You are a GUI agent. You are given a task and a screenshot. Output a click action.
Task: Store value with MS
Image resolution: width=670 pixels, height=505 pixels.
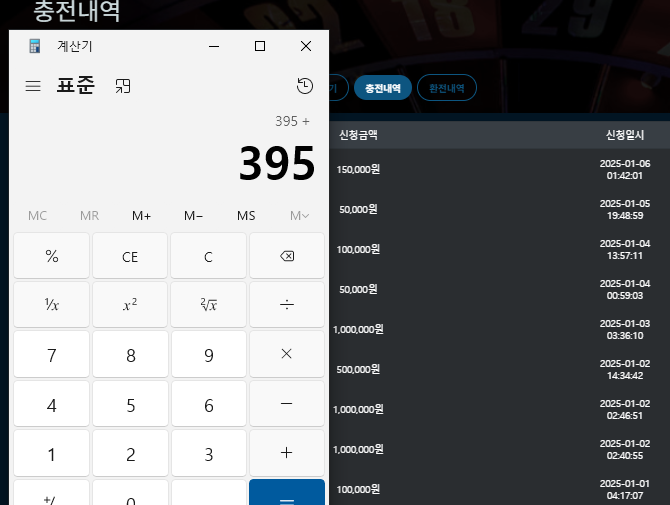point(246,216)
